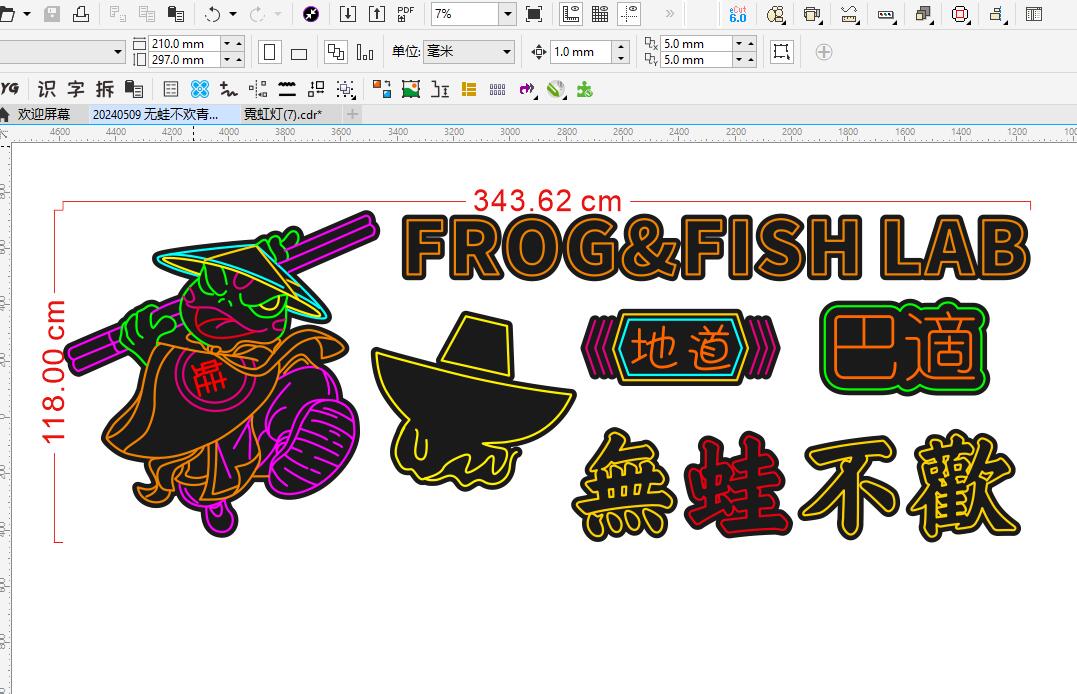
Task: Expand the zoom level dropdown
Action: point(508,14)
